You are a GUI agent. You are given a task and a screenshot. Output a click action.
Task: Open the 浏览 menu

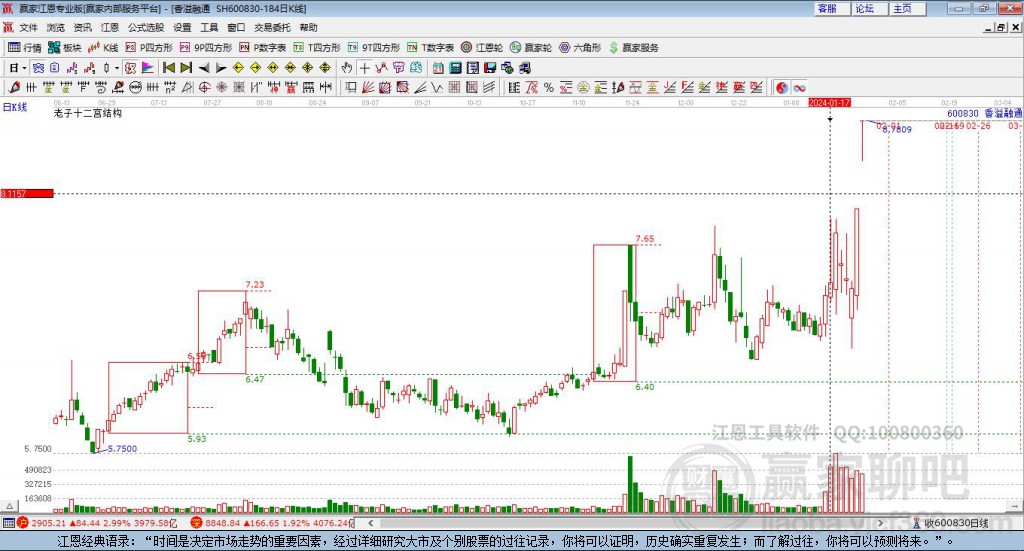pyautogui.click(x=56, y=27)
